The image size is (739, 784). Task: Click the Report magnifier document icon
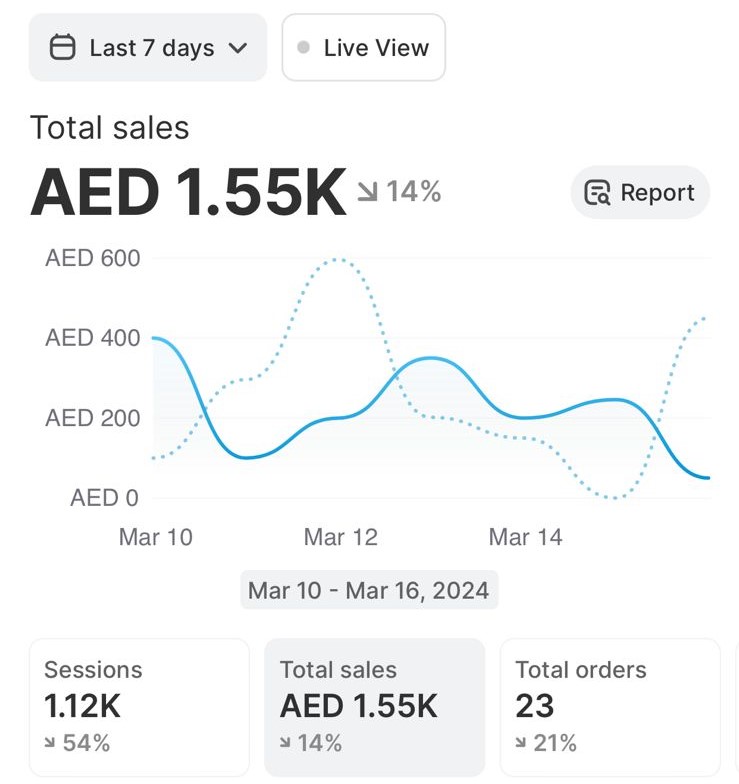click(597, 193)
